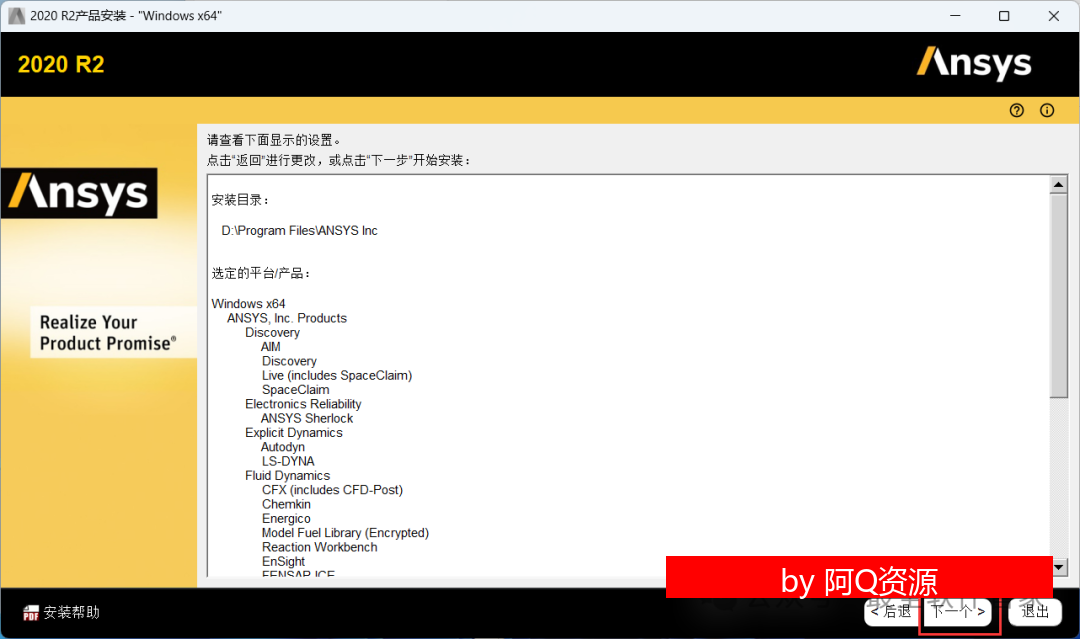
Task: Click the Ansys logo in the header
Action: [x=974, y=64]
